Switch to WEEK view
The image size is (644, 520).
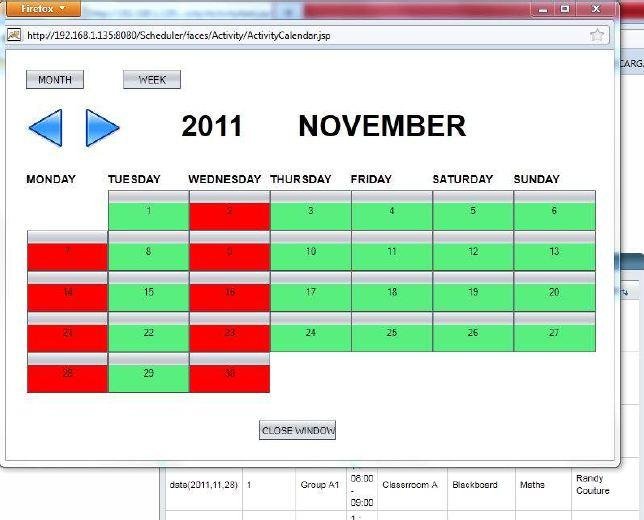(152, 79)
